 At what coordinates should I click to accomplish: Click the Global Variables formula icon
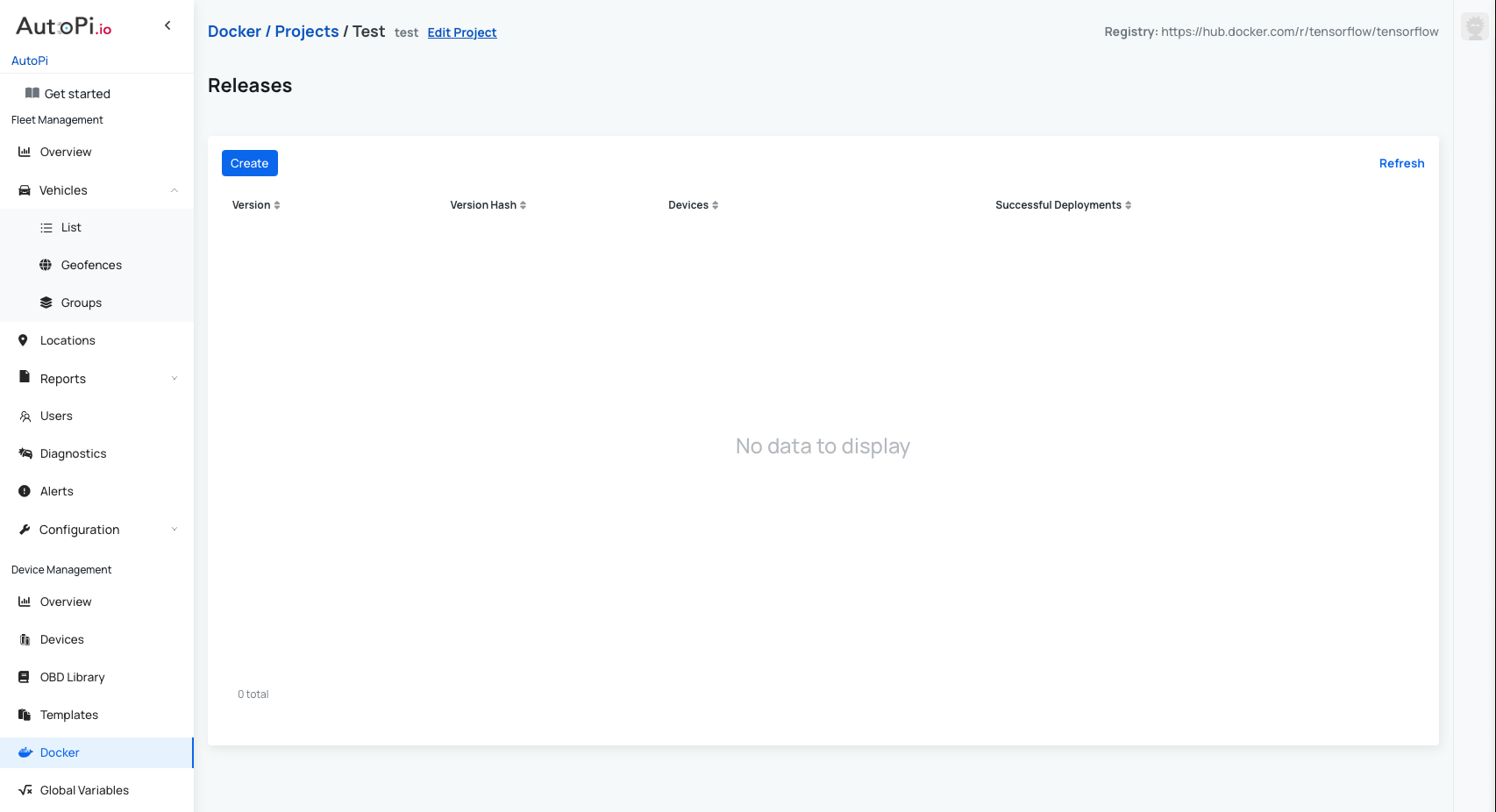[24, 790]
